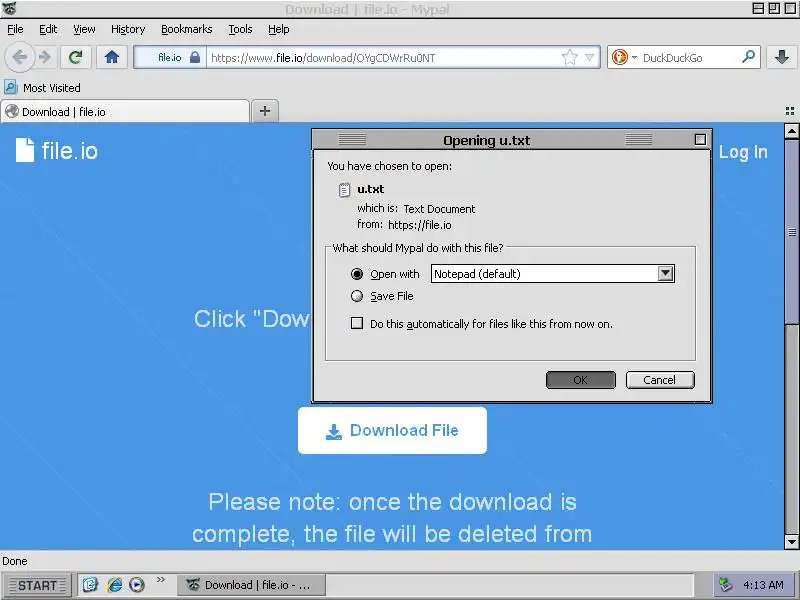Image resolution: width=800 pixels, height=600 pixels.
Task: Click the dialog title bar square button
Action: point(701,139)
